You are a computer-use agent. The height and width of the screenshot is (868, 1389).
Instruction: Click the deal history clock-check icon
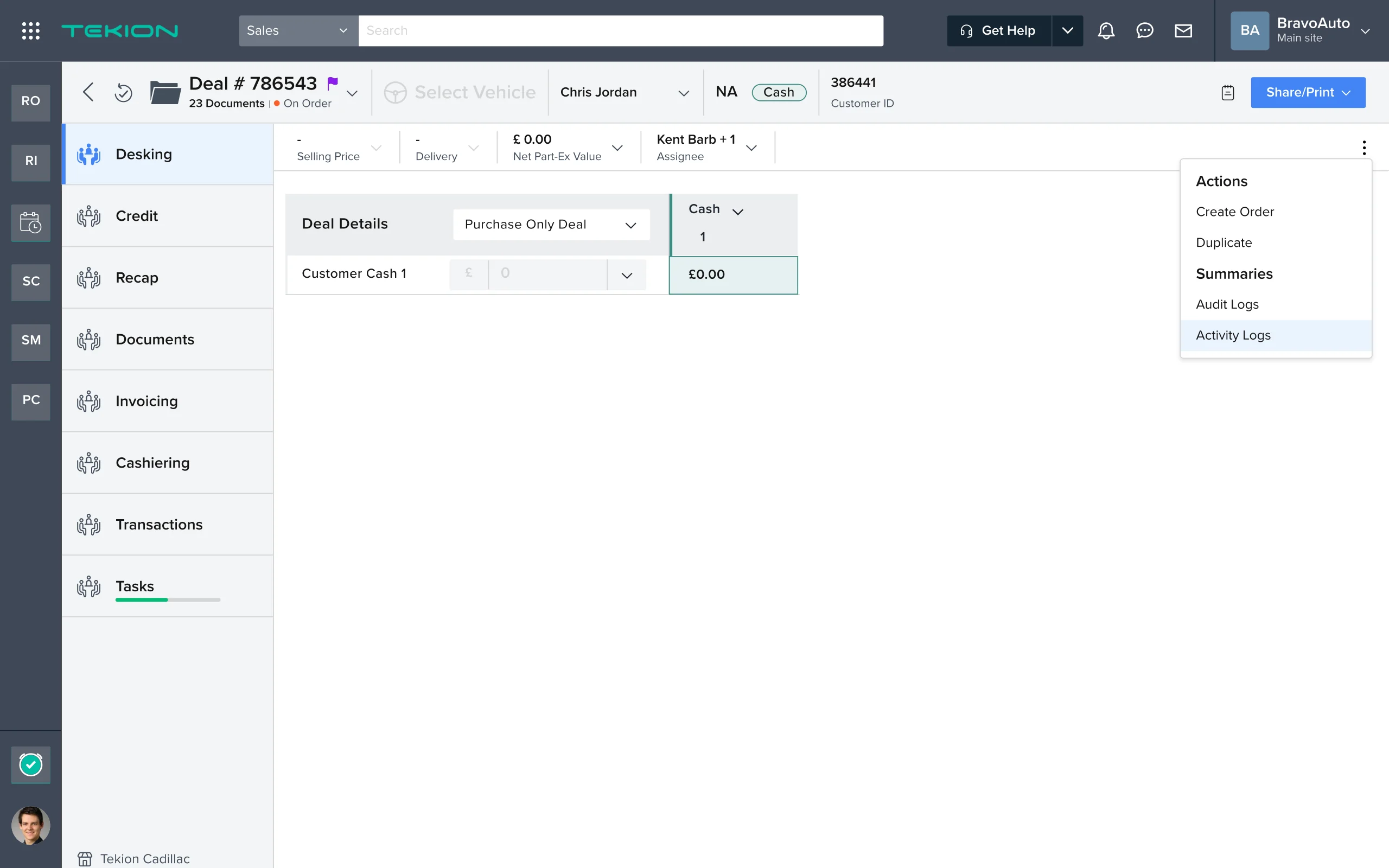point(123,92)
